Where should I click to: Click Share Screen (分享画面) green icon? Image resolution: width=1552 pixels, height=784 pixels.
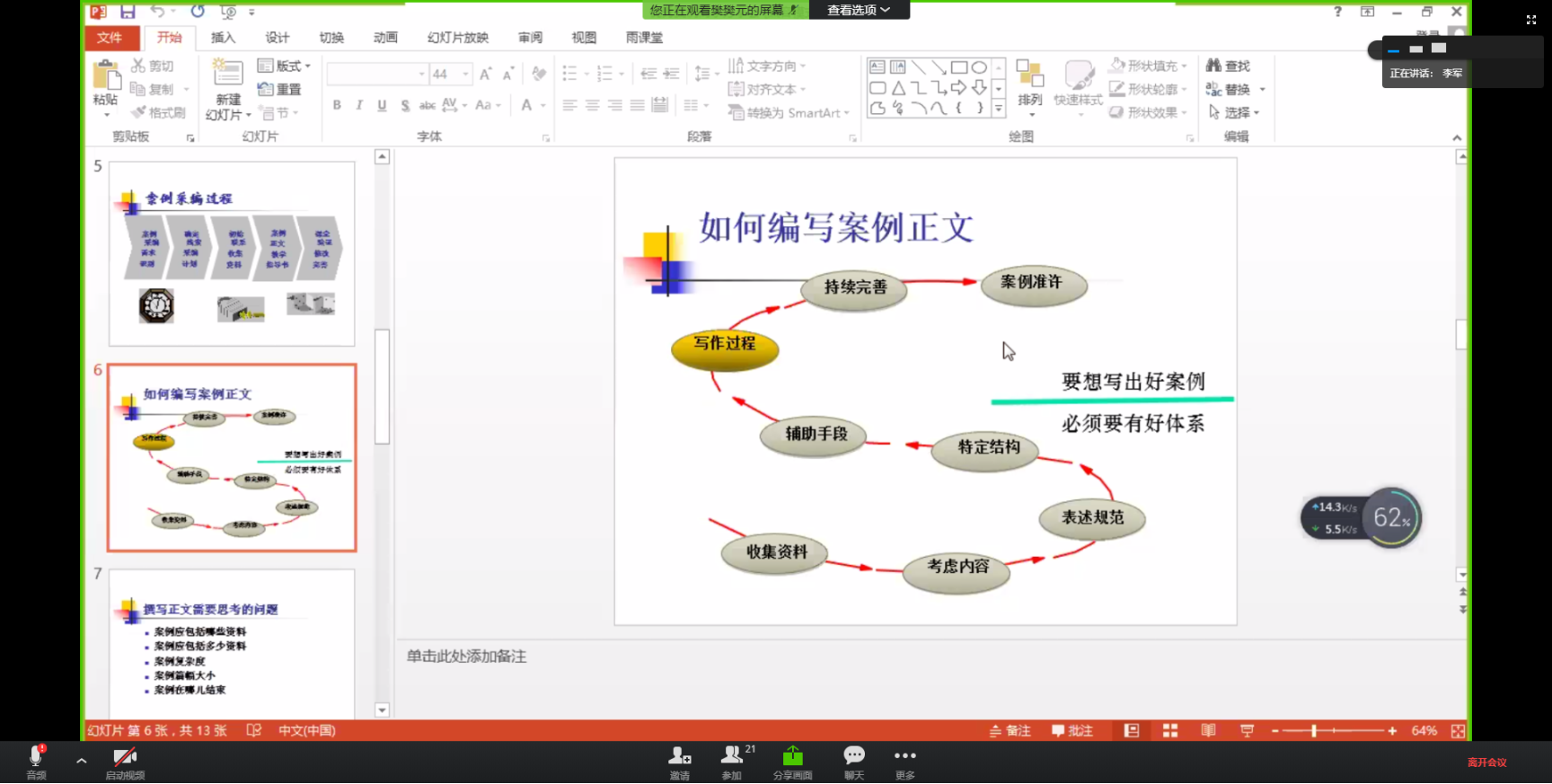(792, 755)
